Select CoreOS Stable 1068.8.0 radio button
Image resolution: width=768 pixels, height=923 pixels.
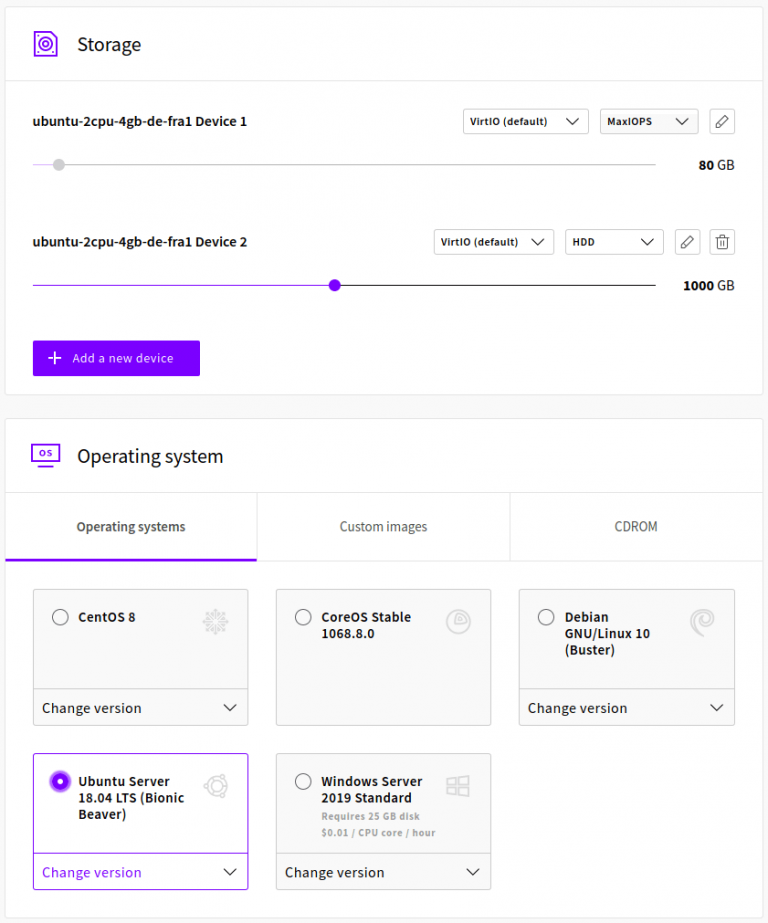coord(303,617)
